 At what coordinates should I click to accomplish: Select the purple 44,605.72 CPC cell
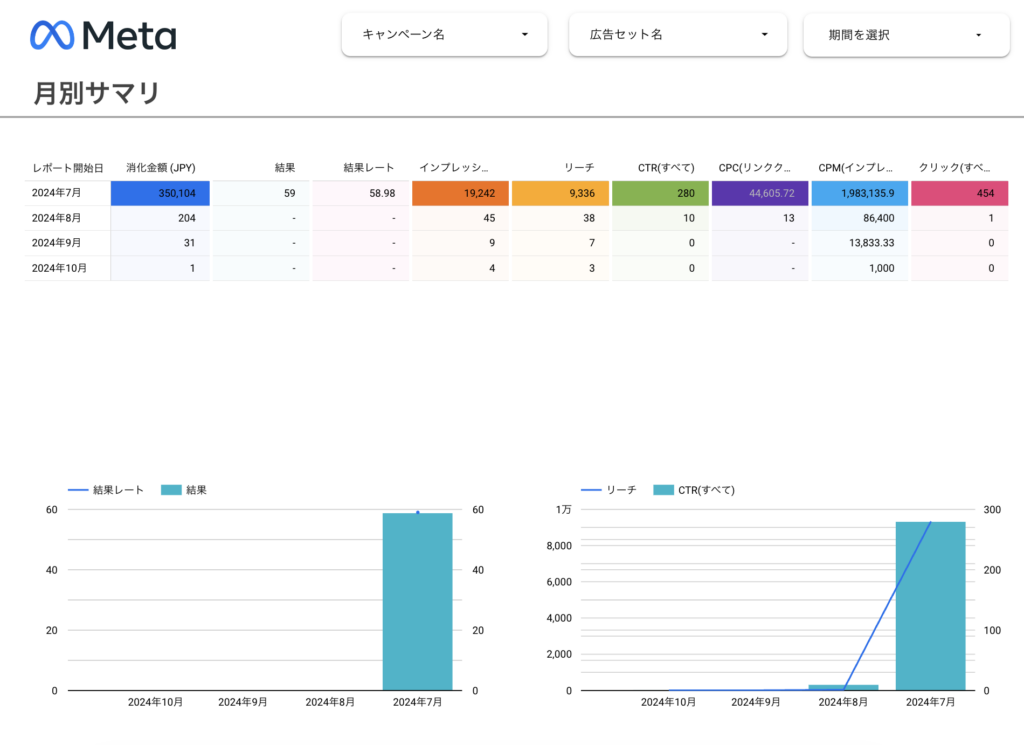click(759, 193)
